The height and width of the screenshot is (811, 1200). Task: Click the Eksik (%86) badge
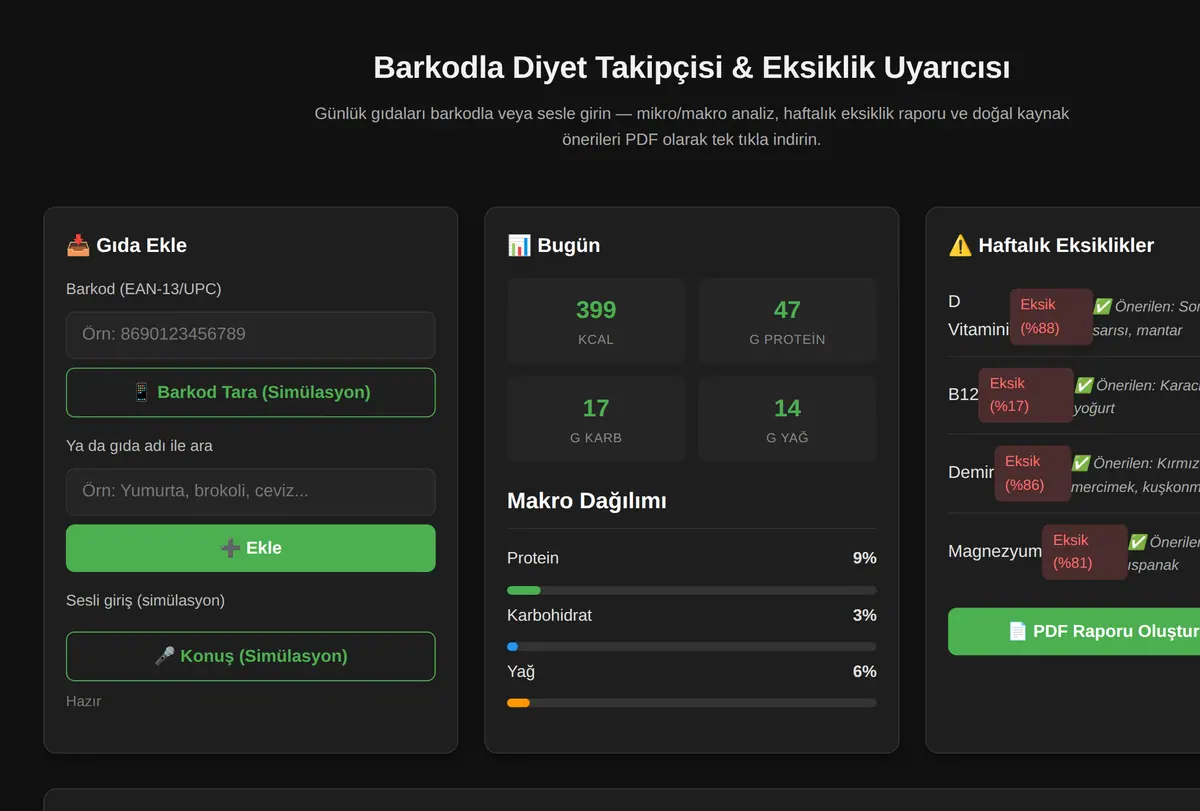1032,473
